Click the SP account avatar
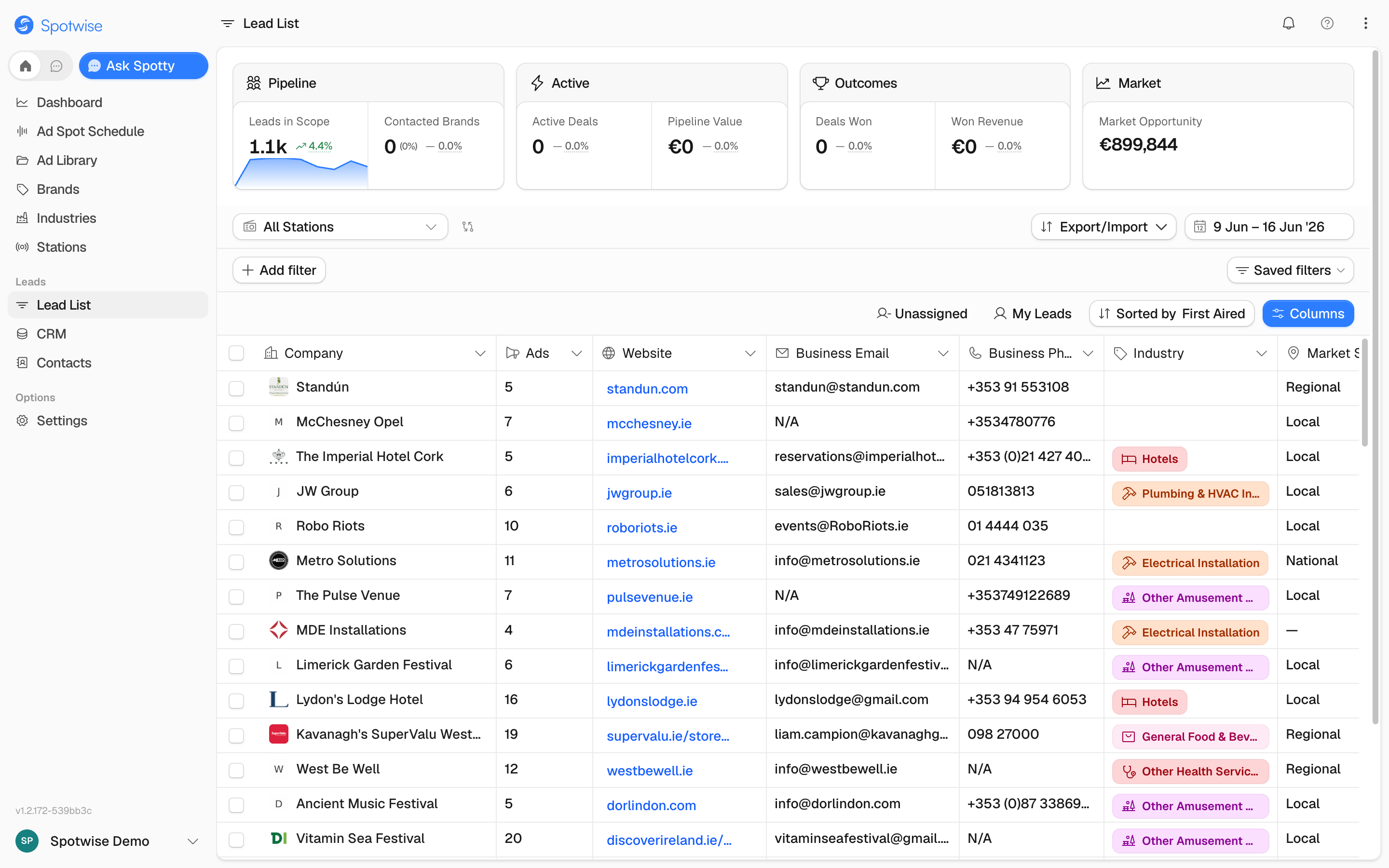1389x868 pixels. click(27, 841)
